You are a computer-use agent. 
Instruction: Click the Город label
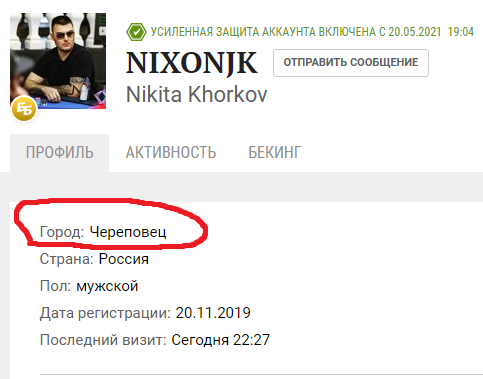point(62,232)
